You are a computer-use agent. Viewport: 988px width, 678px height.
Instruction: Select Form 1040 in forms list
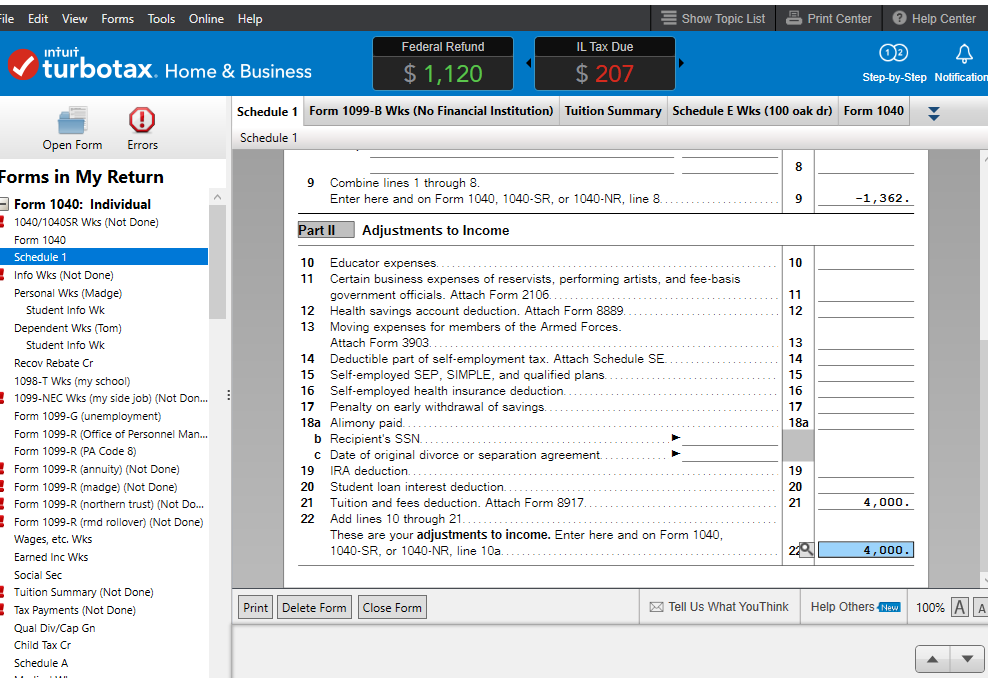click(40, 240)
